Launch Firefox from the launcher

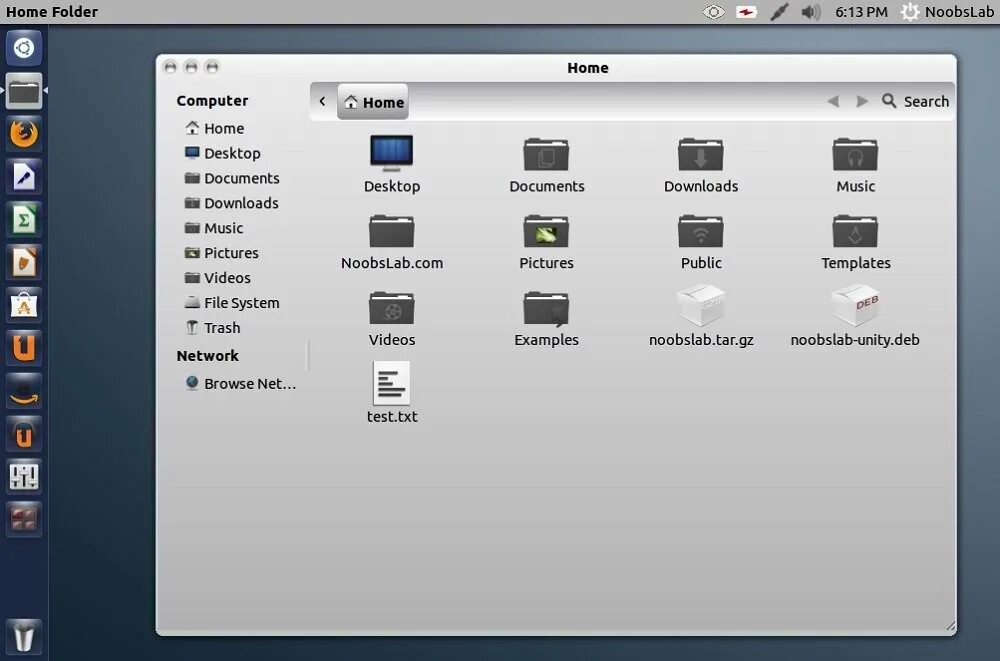pos(24,133)
